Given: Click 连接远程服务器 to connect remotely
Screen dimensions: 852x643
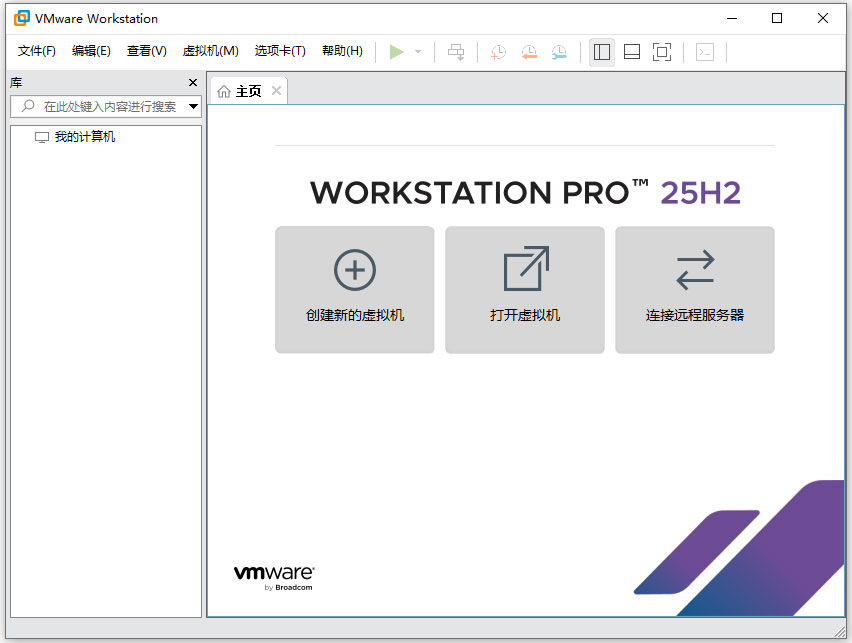Looking at the screenshot, I should pos(694,290).
